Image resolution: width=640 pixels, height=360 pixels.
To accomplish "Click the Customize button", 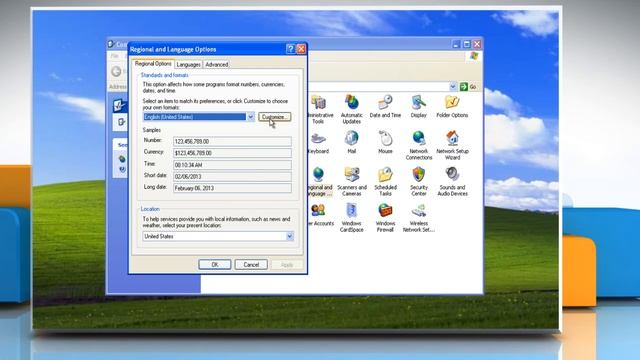I will (x=275, y=117).
